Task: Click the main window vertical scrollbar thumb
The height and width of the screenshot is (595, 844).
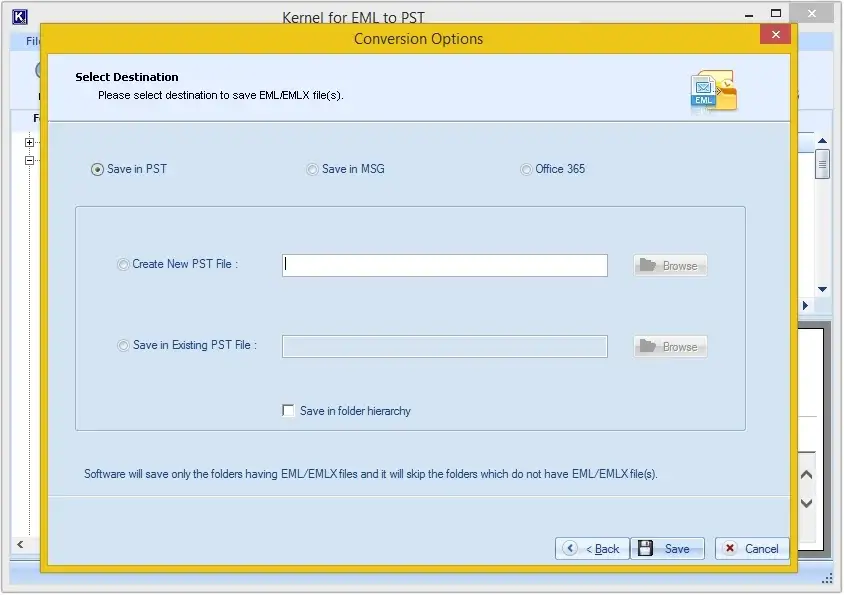Action: [822, 165]
